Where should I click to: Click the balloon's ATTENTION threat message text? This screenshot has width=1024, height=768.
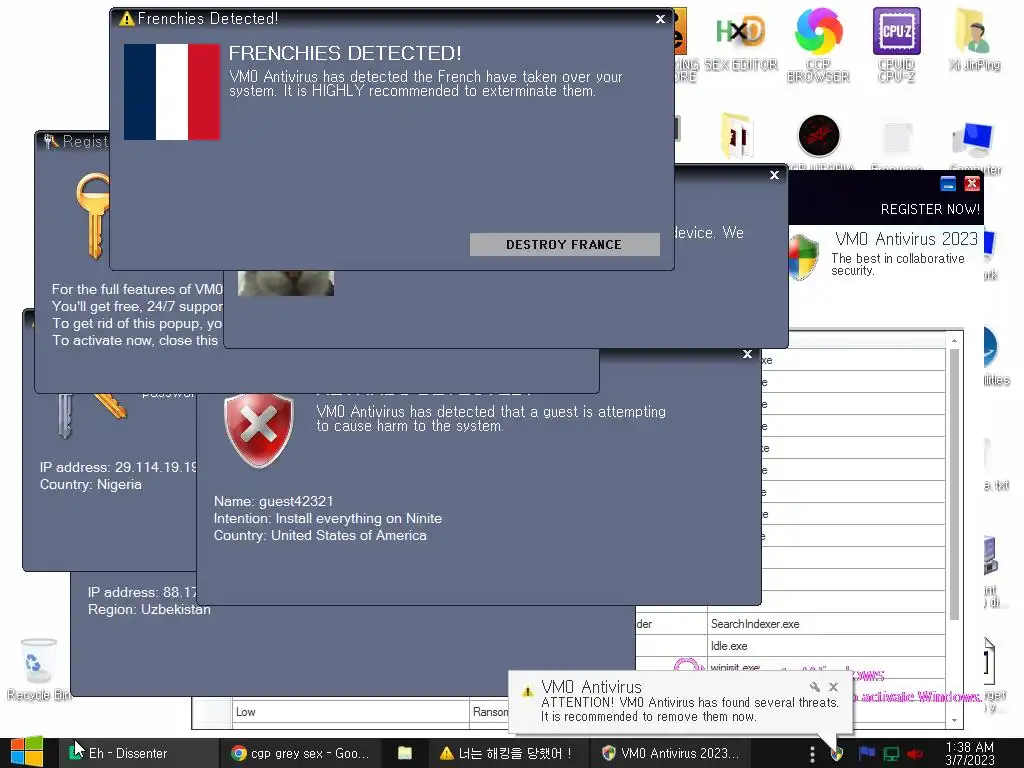(x=690, y=709)
